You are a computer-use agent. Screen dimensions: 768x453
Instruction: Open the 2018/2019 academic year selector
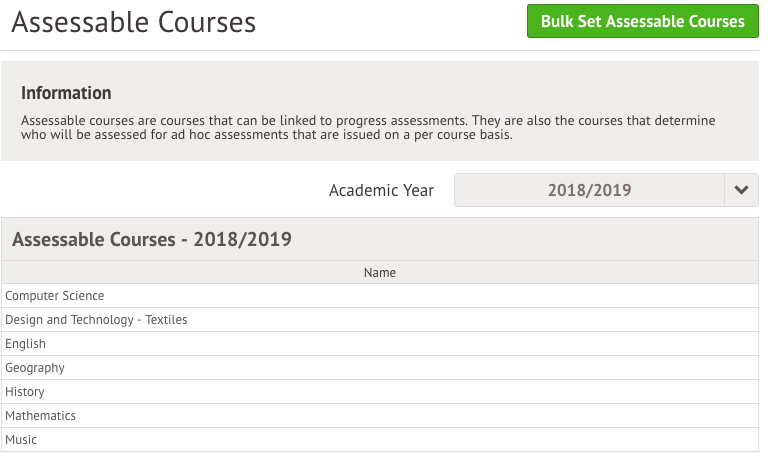point(606,190)
